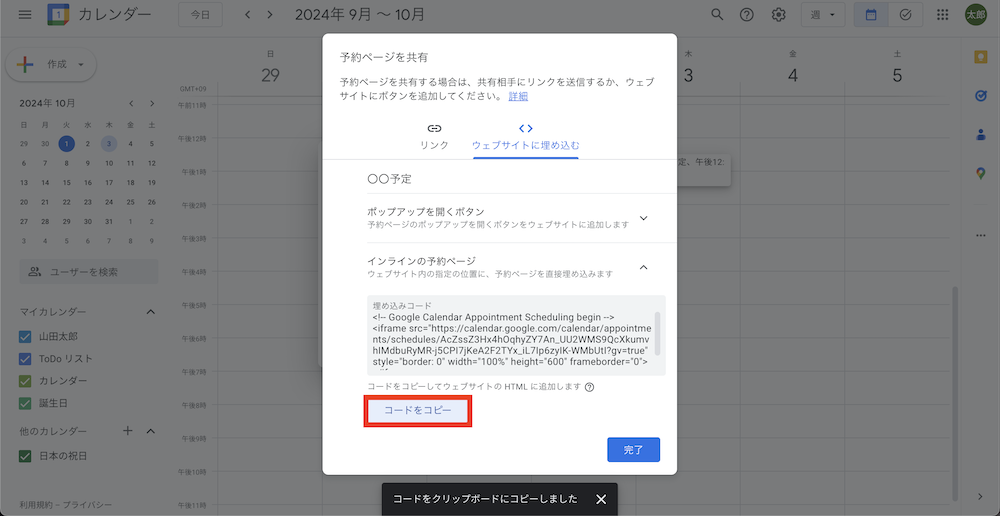Switch to the tasks view icon

pos(905,15)
